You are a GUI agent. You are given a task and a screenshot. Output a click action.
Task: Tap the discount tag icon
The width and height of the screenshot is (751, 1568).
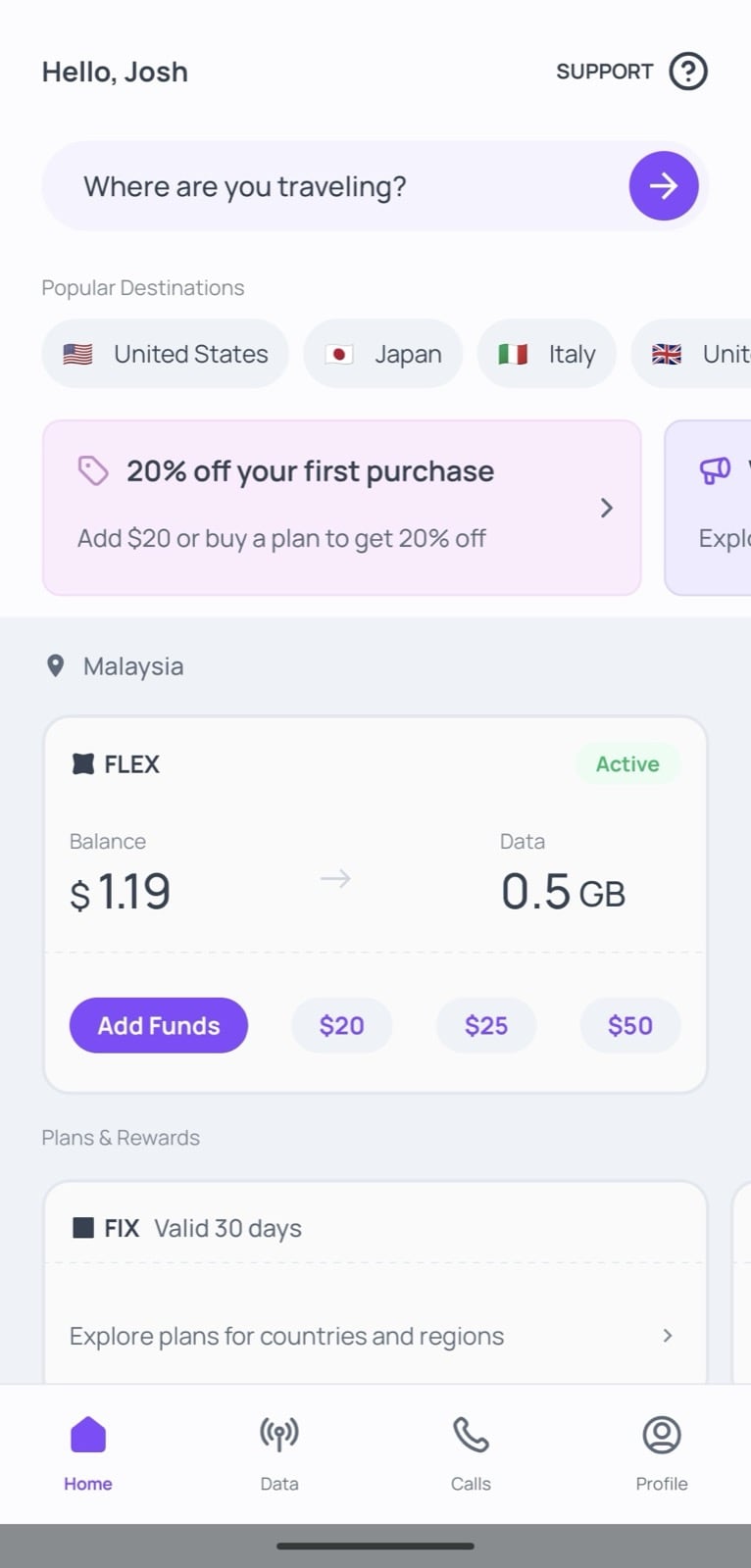(x=93, y=471)
